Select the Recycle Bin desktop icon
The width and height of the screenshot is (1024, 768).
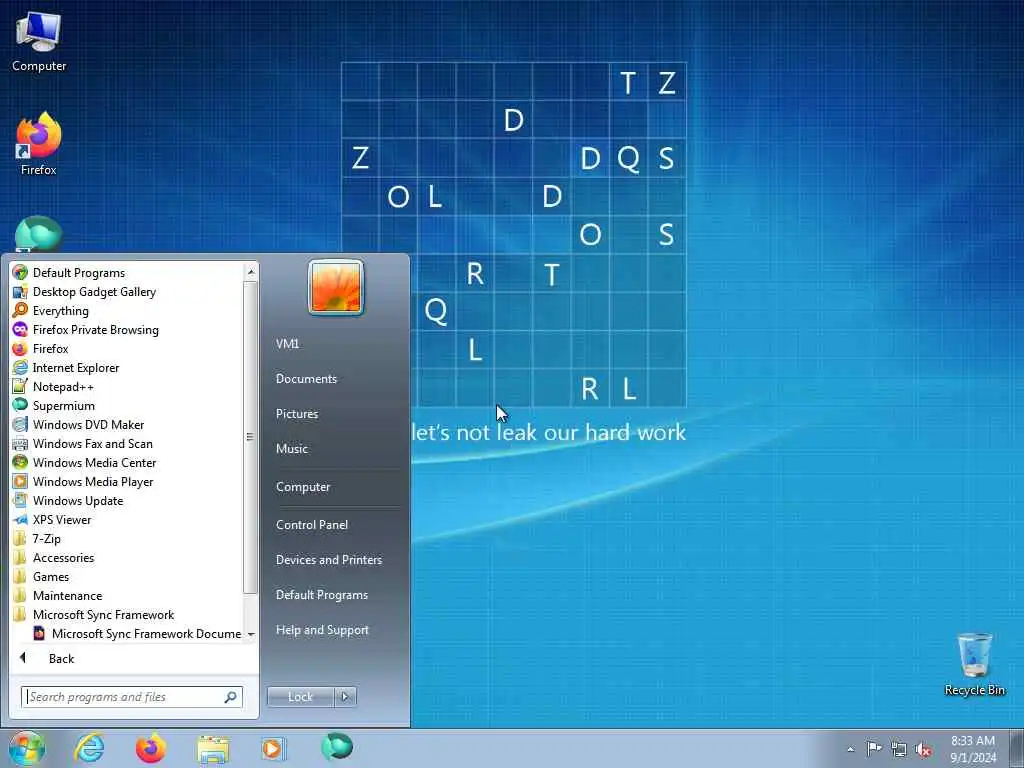(975, 664)
